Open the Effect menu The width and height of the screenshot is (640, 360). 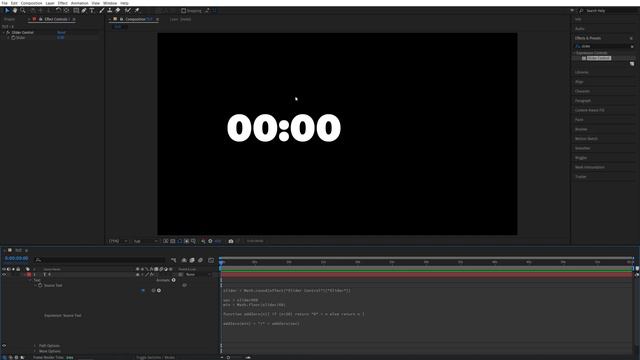(62, 3)
